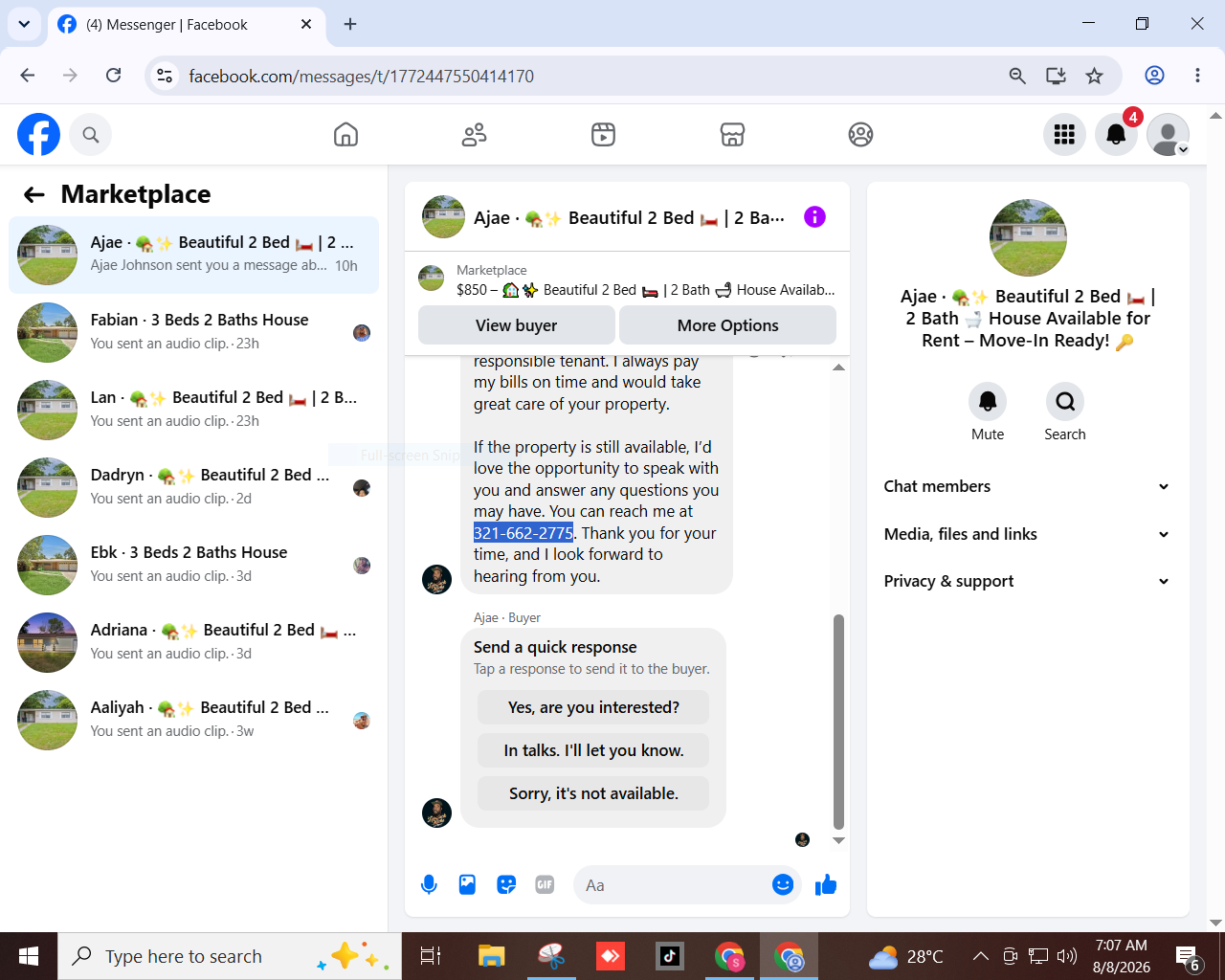
Task: Search in conversation using Search icon
Action: (x=1065, y=402)
